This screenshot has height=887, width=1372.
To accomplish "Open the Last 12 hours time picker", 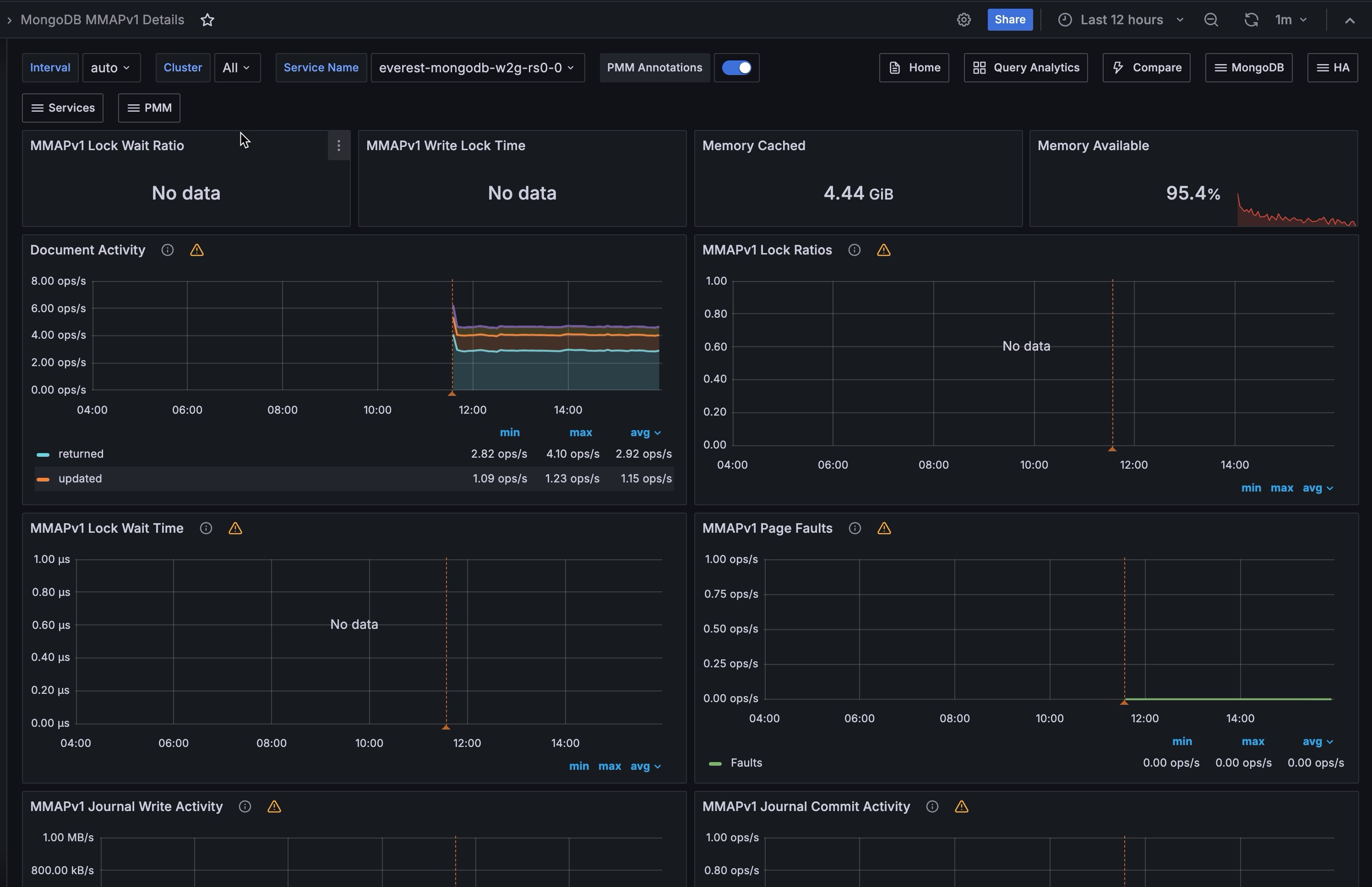I will [x=1121, y=20].
